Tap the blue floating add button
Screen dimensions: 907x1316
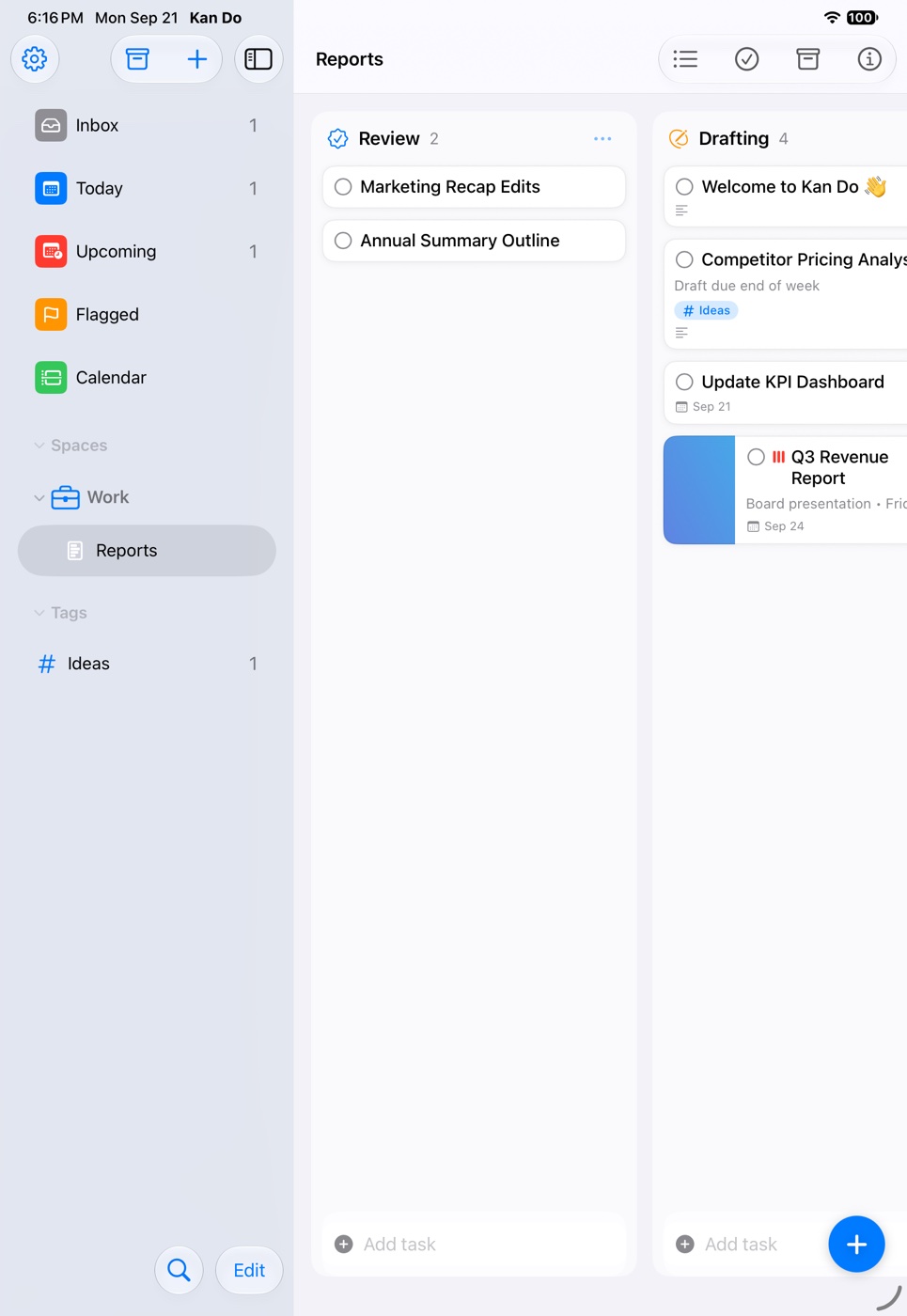[856, 1244]
